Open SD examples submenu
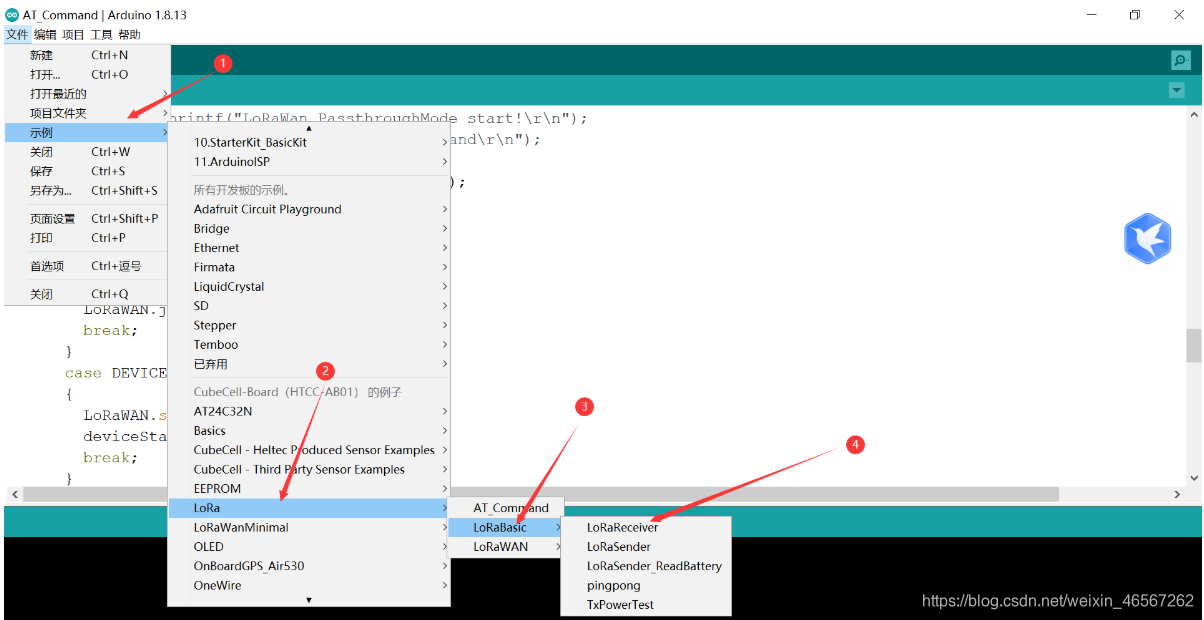 [309, 306]
